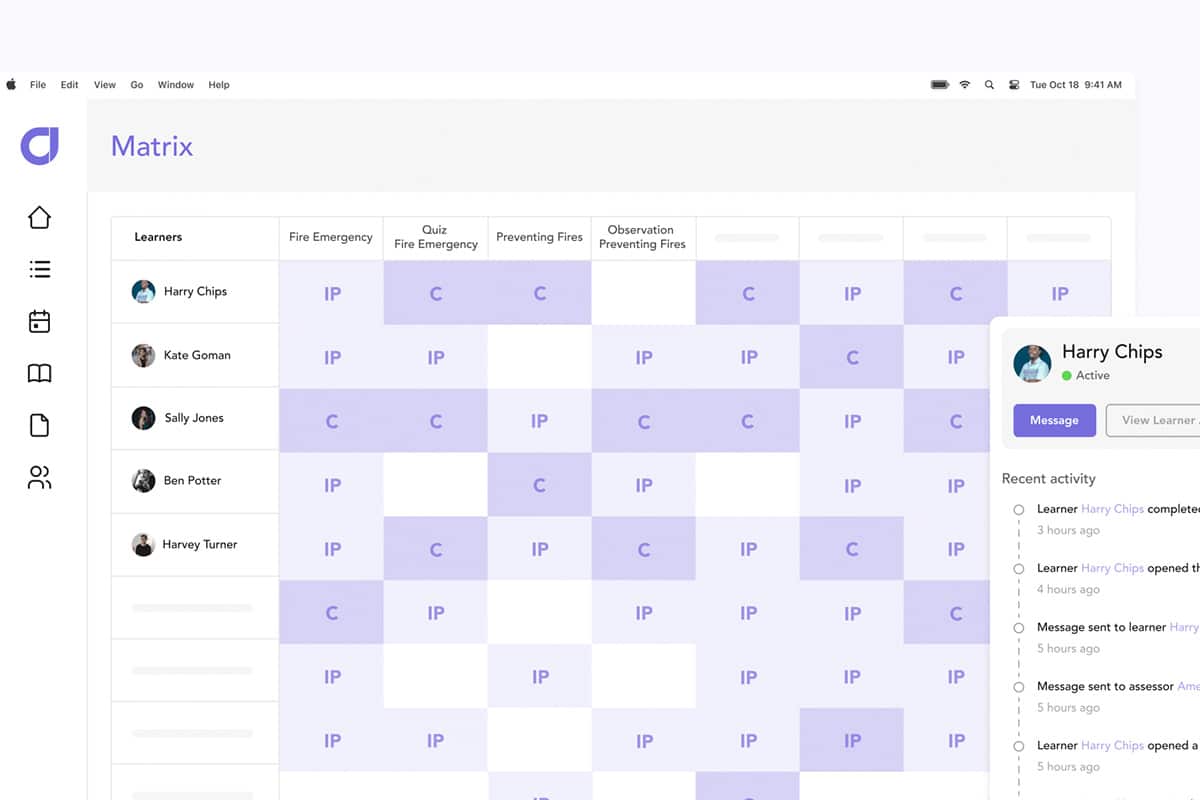Click Harvey Turner Preventing Fires IP cell

[540, 549]
